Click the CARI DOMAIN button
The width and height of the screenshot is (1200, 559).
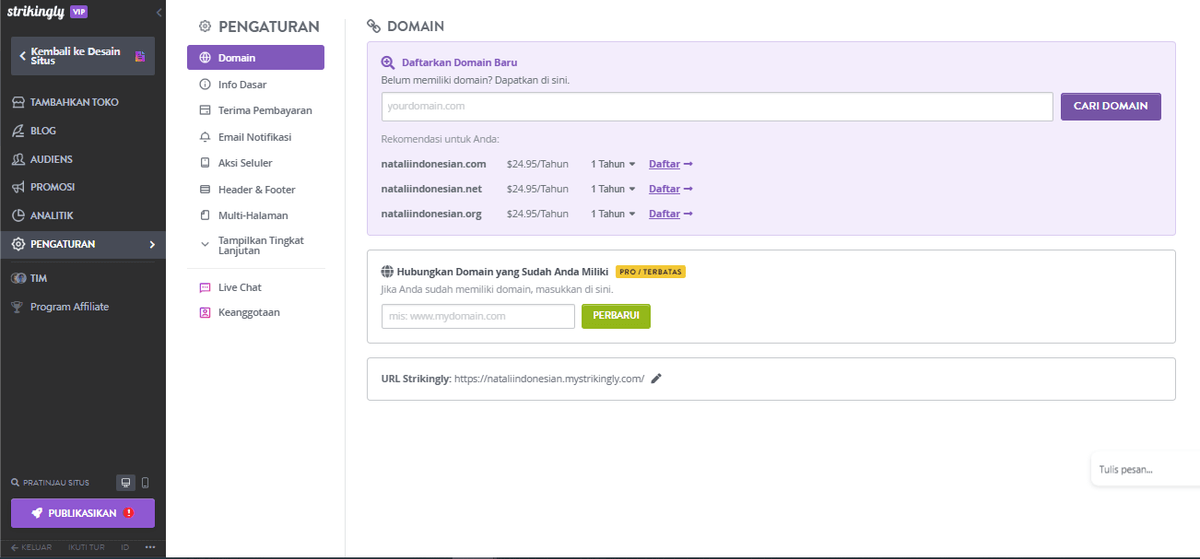click(1110, 106)
